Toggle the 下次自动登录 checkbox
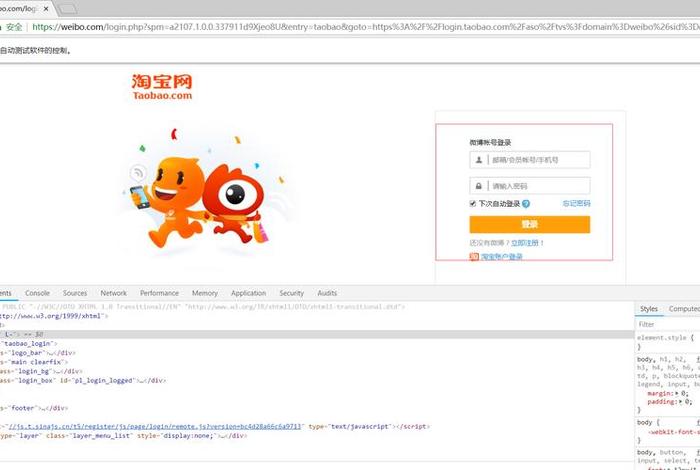This screenshot has height=470, width=700. coord(473,204)
